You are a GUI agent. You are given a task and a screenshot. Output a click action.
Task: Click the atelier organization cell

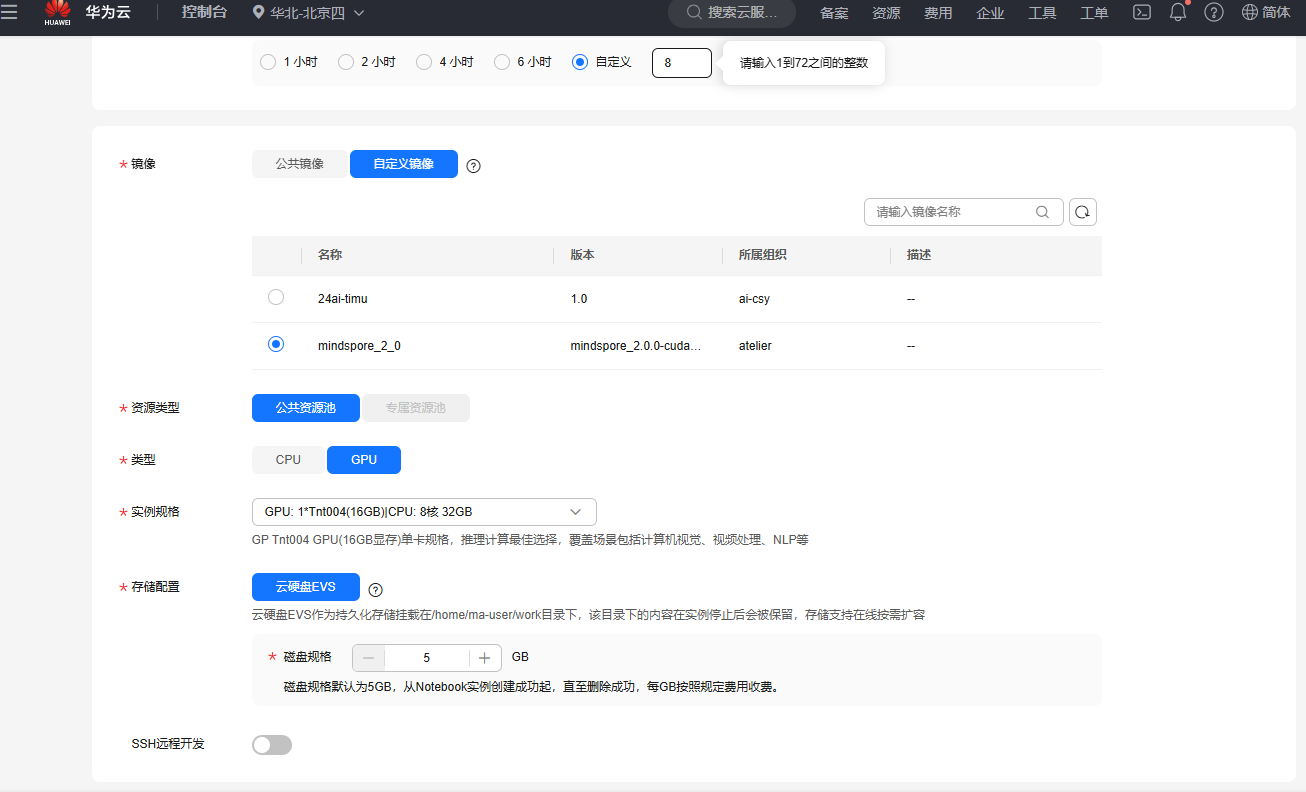pos(755,346)
